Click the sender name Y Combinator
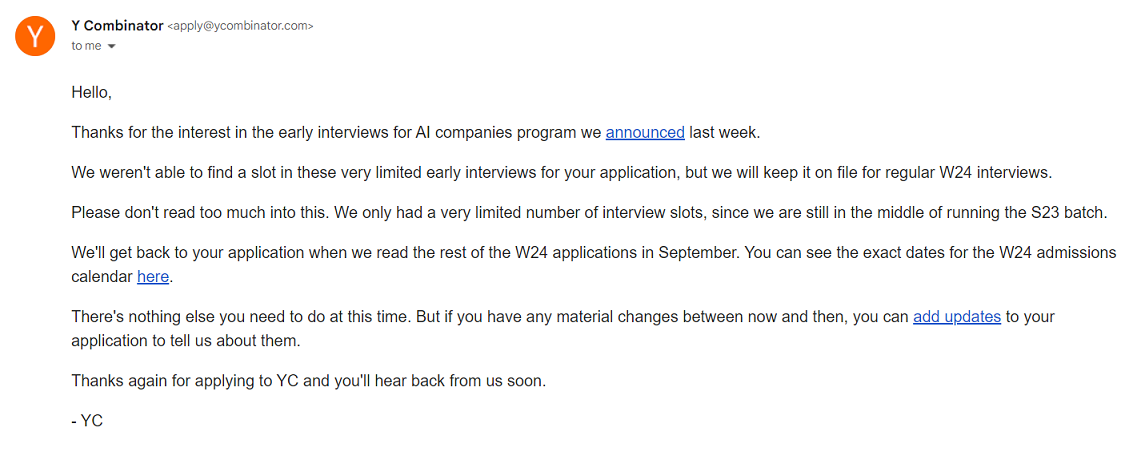This screenshot has height=468, width=1141. tap(116, 26)
